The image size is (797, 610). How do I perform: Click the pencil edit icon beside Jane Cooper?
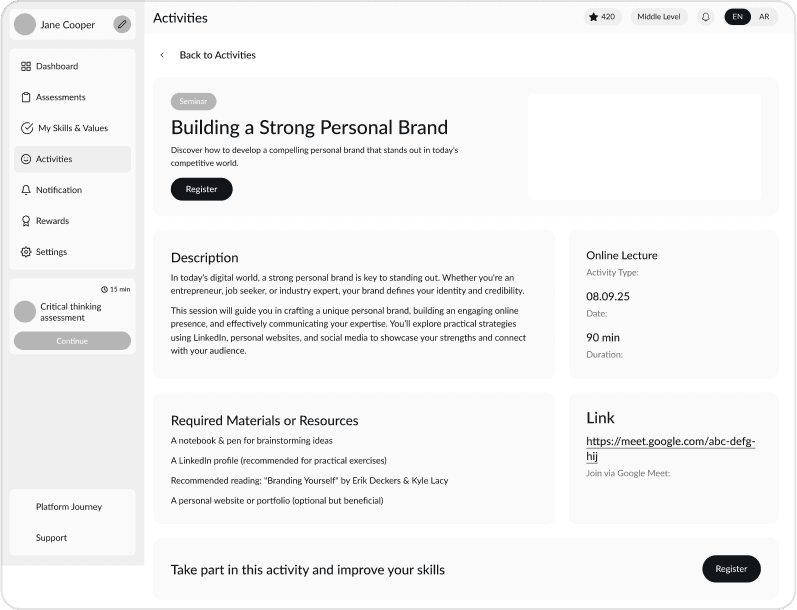(122, 24)
